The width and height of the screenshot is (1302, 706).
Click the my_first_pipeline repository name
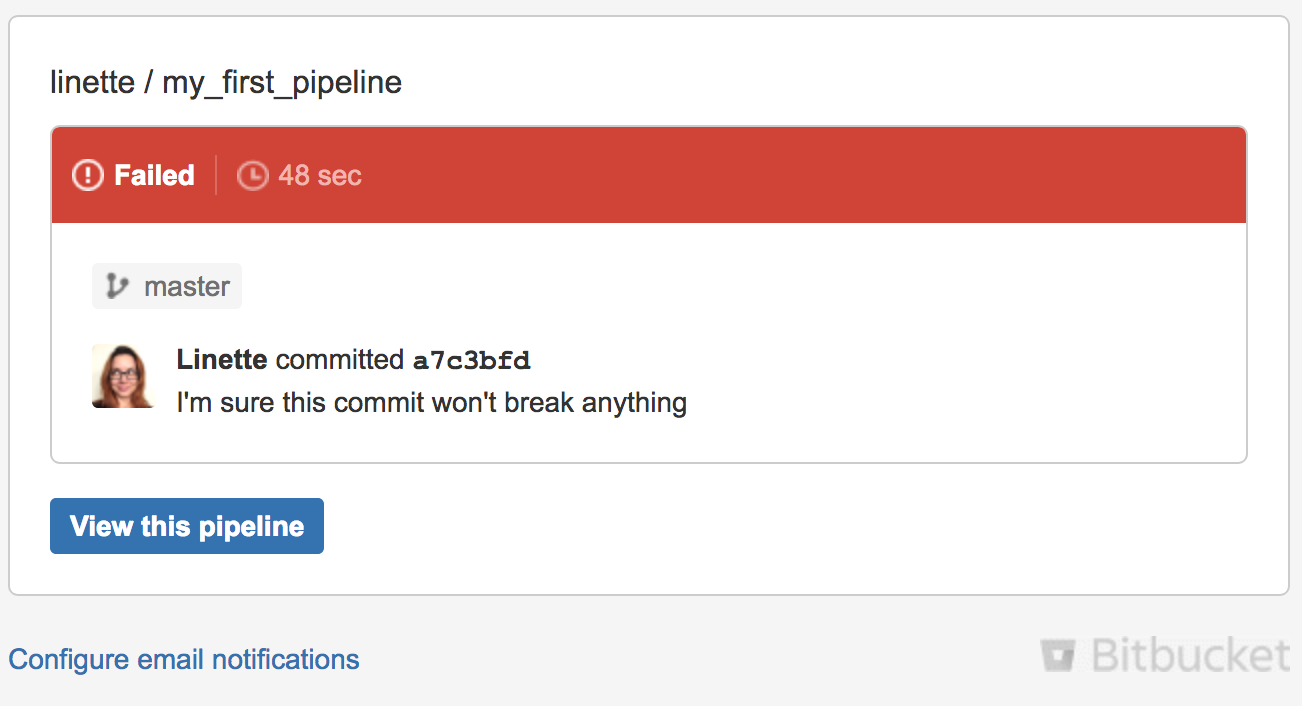(x=282, y=82)
